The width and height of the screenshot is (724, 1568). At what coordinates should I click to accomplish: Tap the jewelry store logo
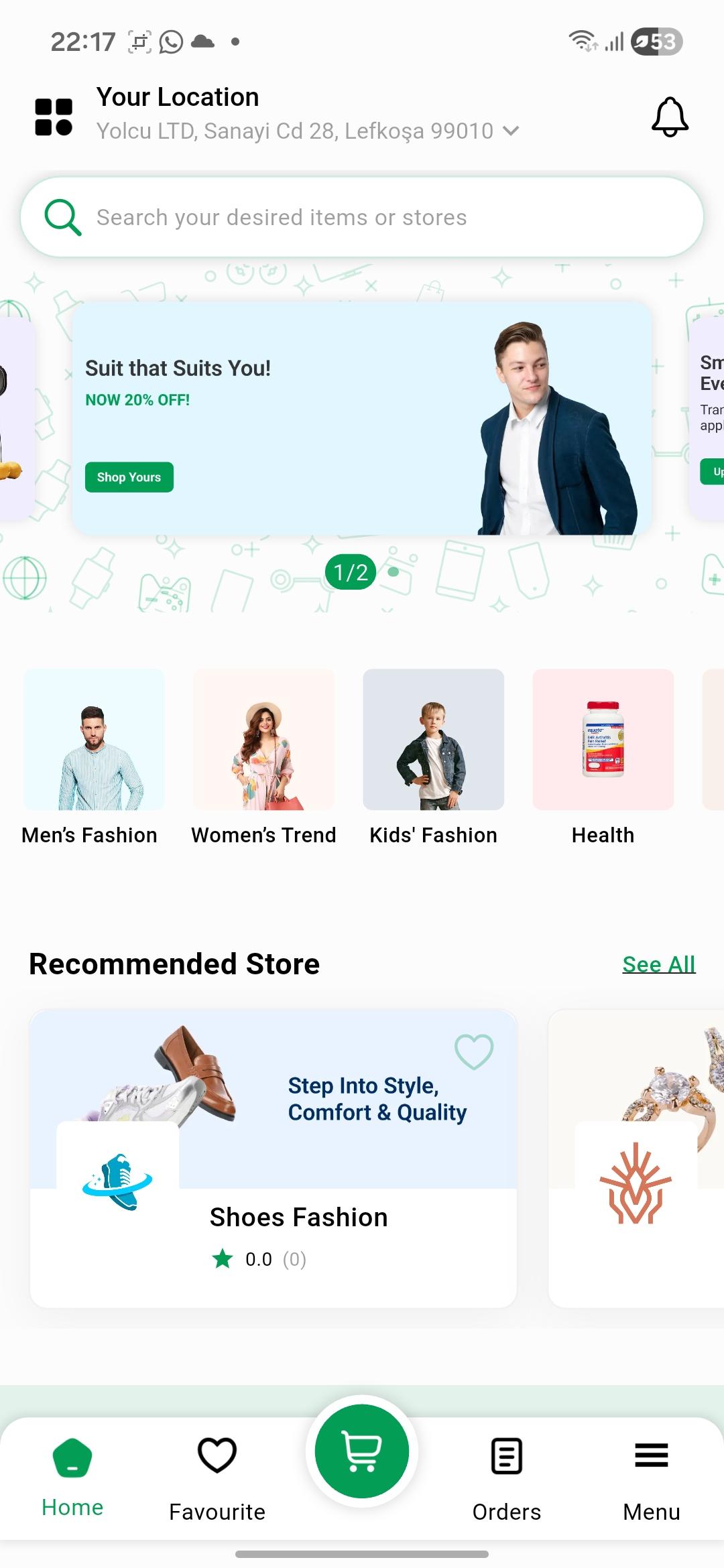click(636, 1182)
